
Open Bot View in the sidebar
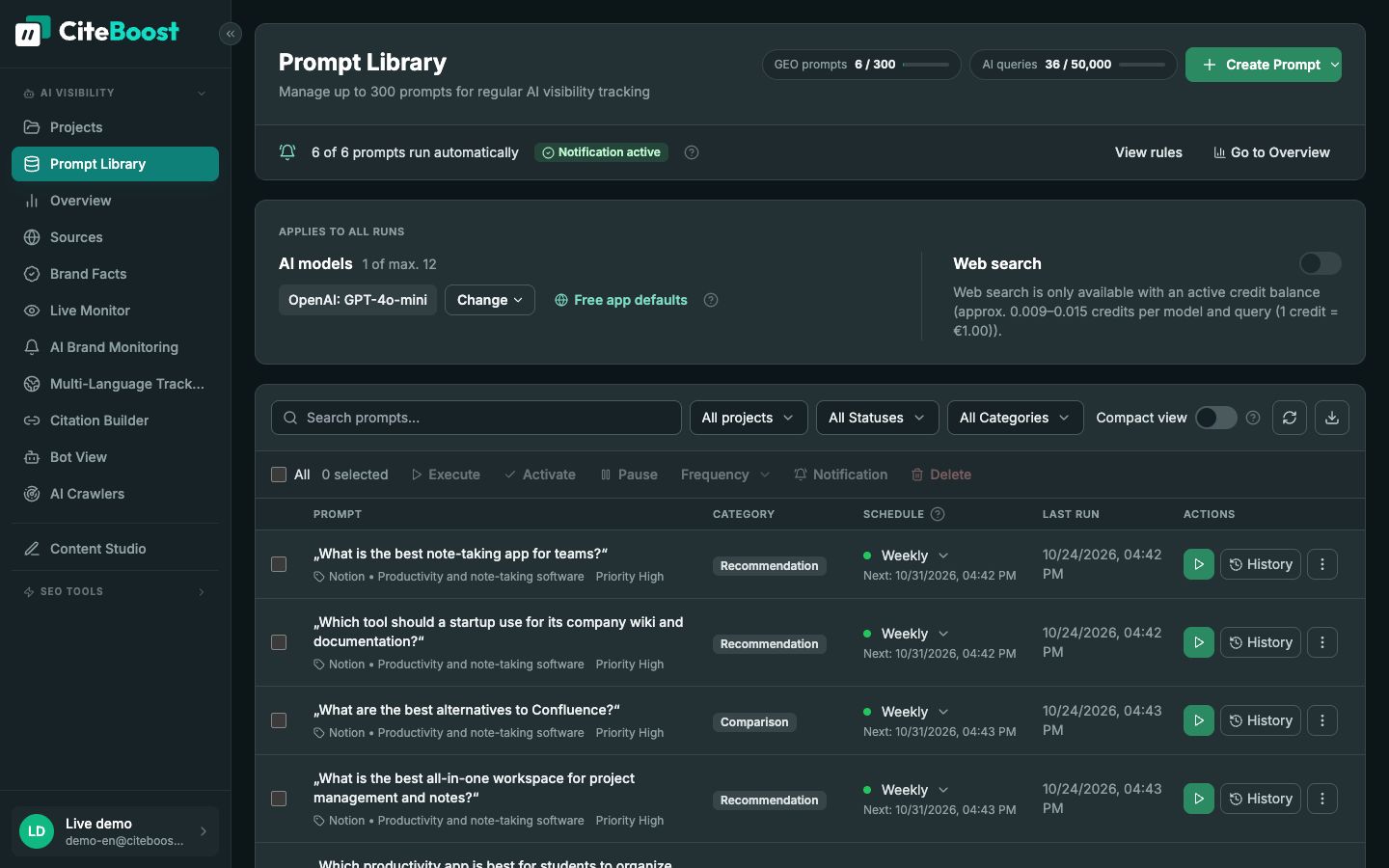115,457
